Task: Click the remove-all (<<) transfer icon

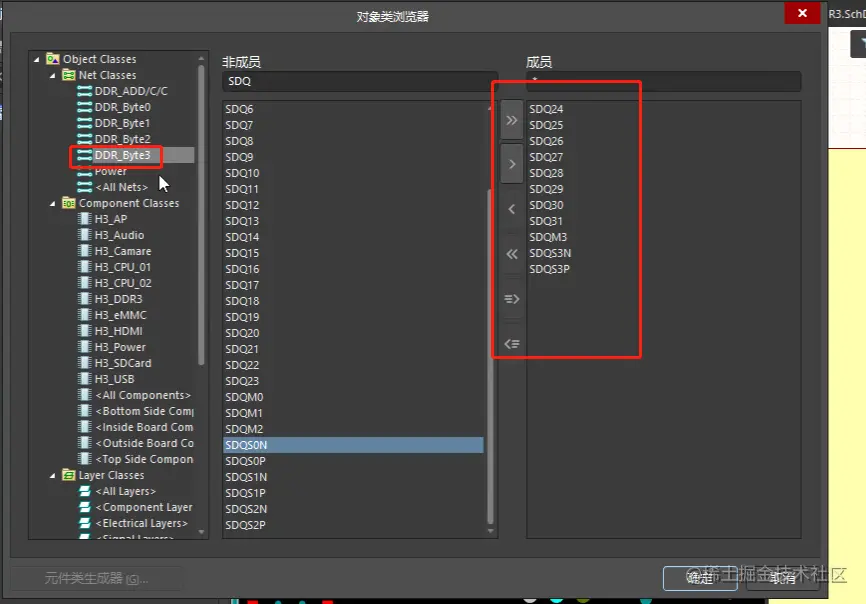Action: coord(511,254)
